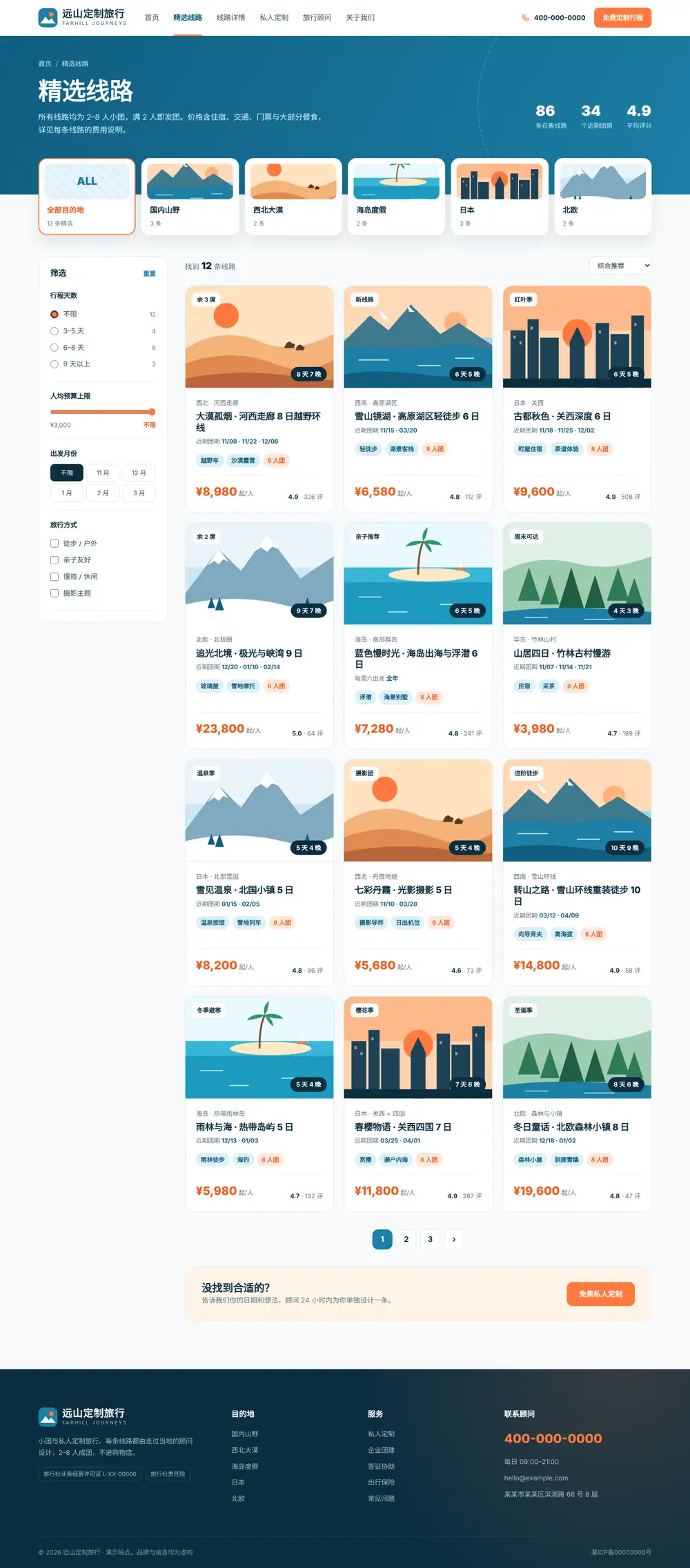Open the 大漠孤烟 · 河西走廊 route image
This screenshot has width=690, height=1568.
click(259, 337)
